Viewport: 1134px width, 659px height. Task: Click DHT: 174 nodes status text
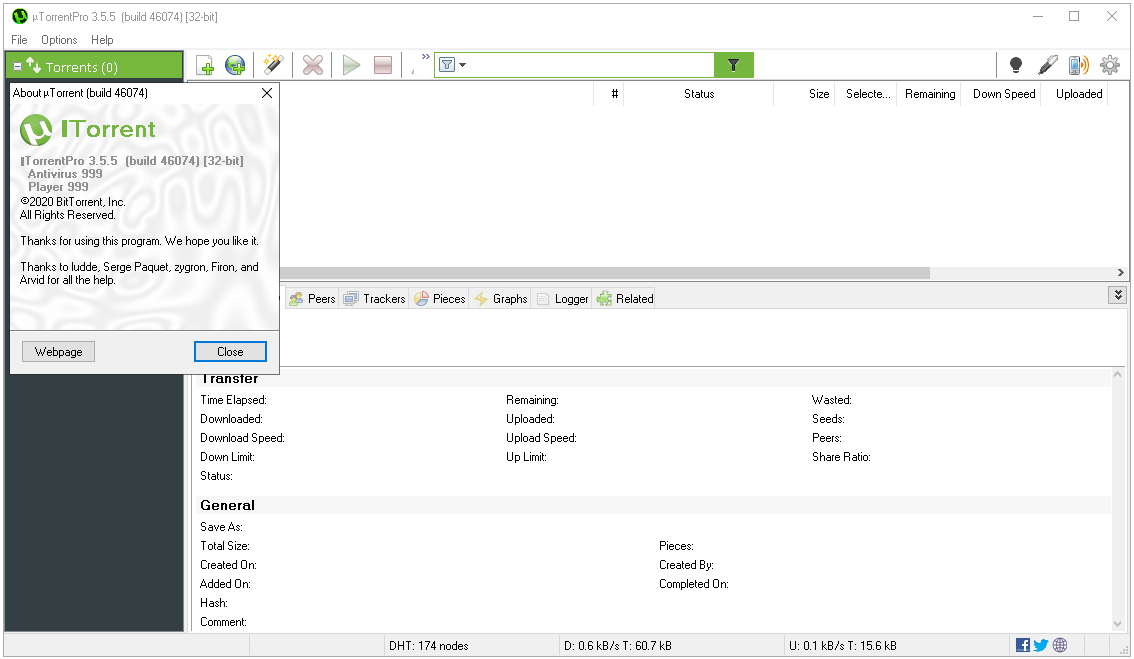[429, 646]
